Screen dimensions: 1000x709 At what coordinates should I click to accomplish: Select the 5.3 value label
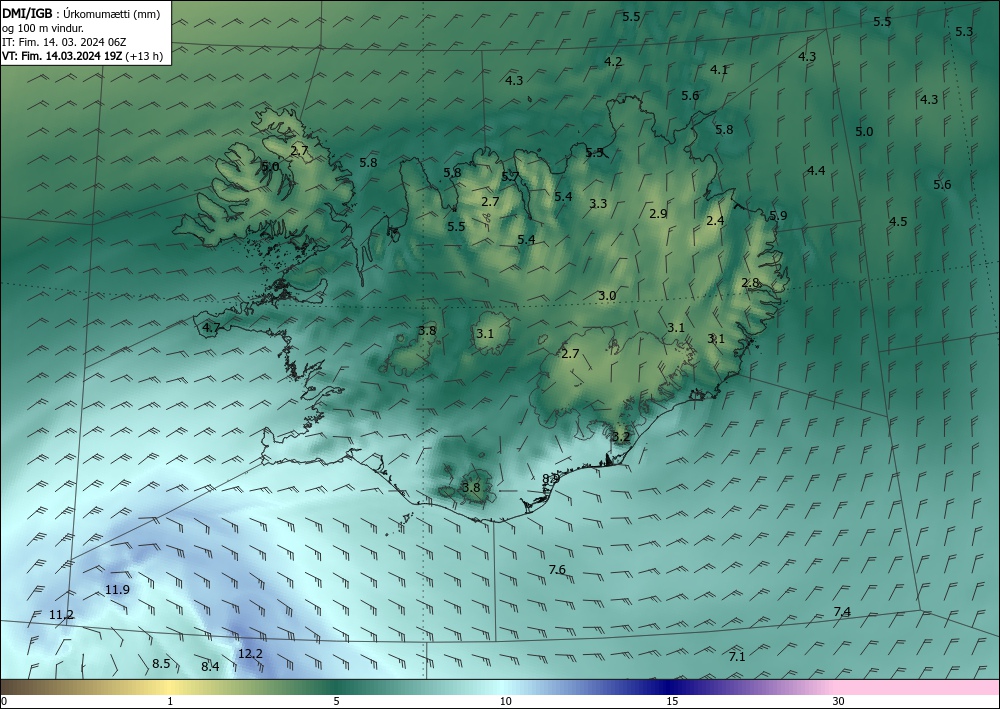point(964,31)
